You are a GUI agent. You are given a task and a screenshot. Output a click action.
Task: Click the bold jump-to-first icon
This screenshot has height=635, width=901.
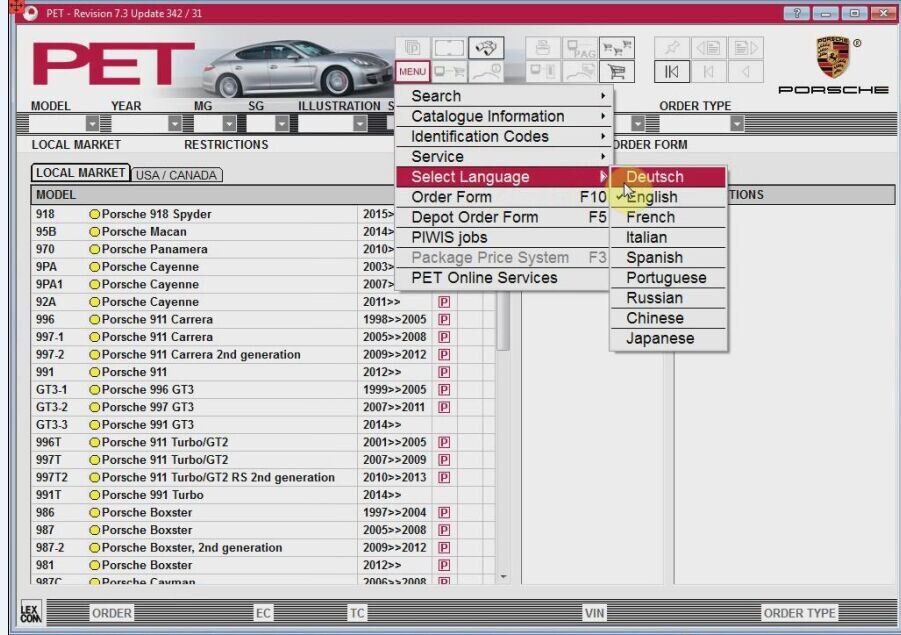[672, 72]
